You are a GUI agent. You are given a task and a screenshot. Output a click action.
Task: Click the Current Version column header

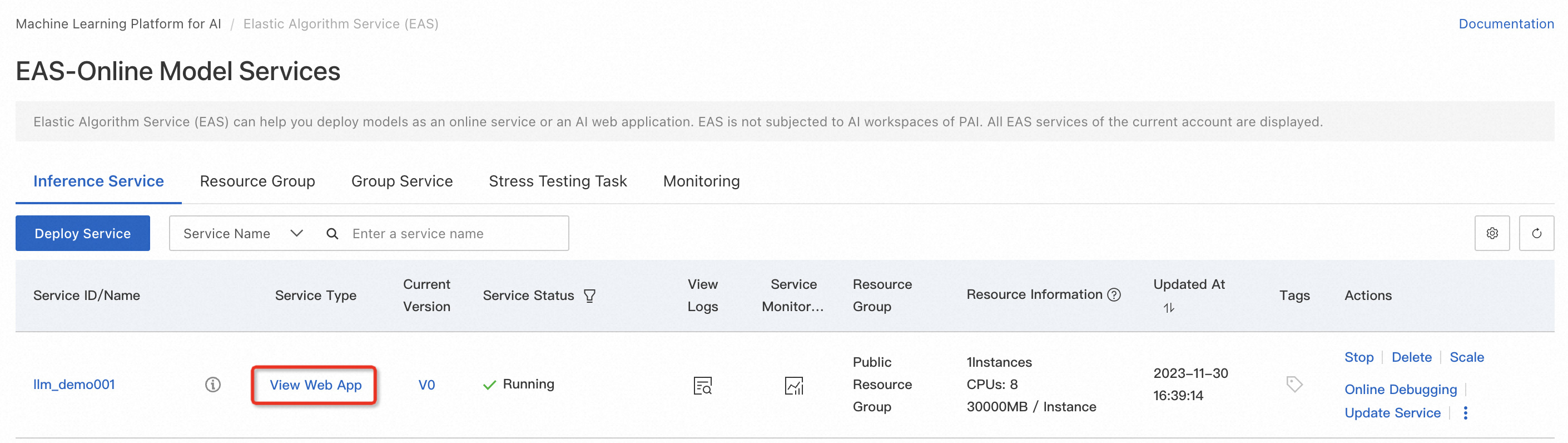pos(426,296)
